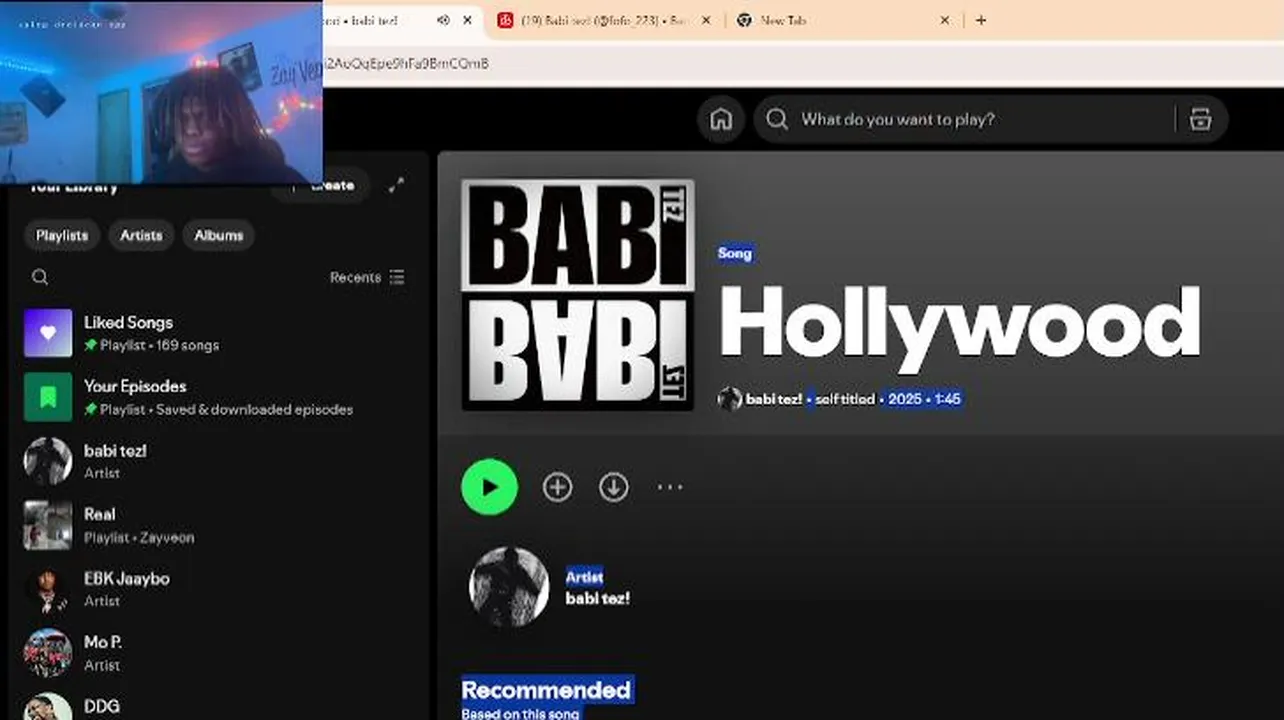Open EBK Jaaybo artist in library
This screenshot has width=1284, height=720.
pyautogui.click(x=218, y=589)
